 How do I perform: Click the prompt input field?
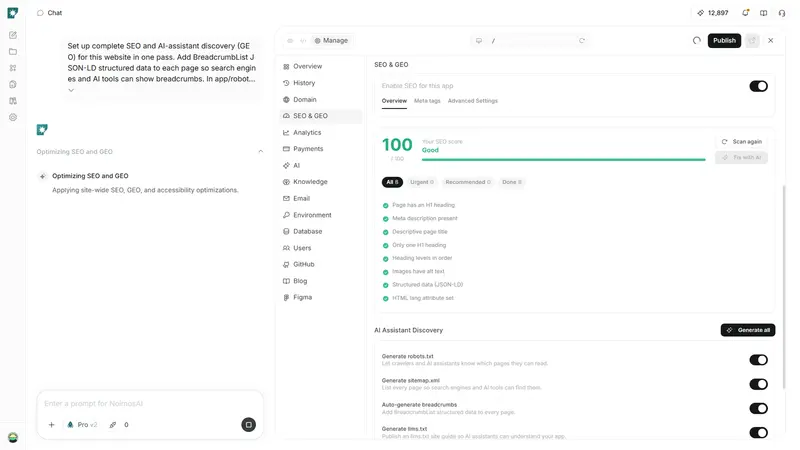click(150, 404)
